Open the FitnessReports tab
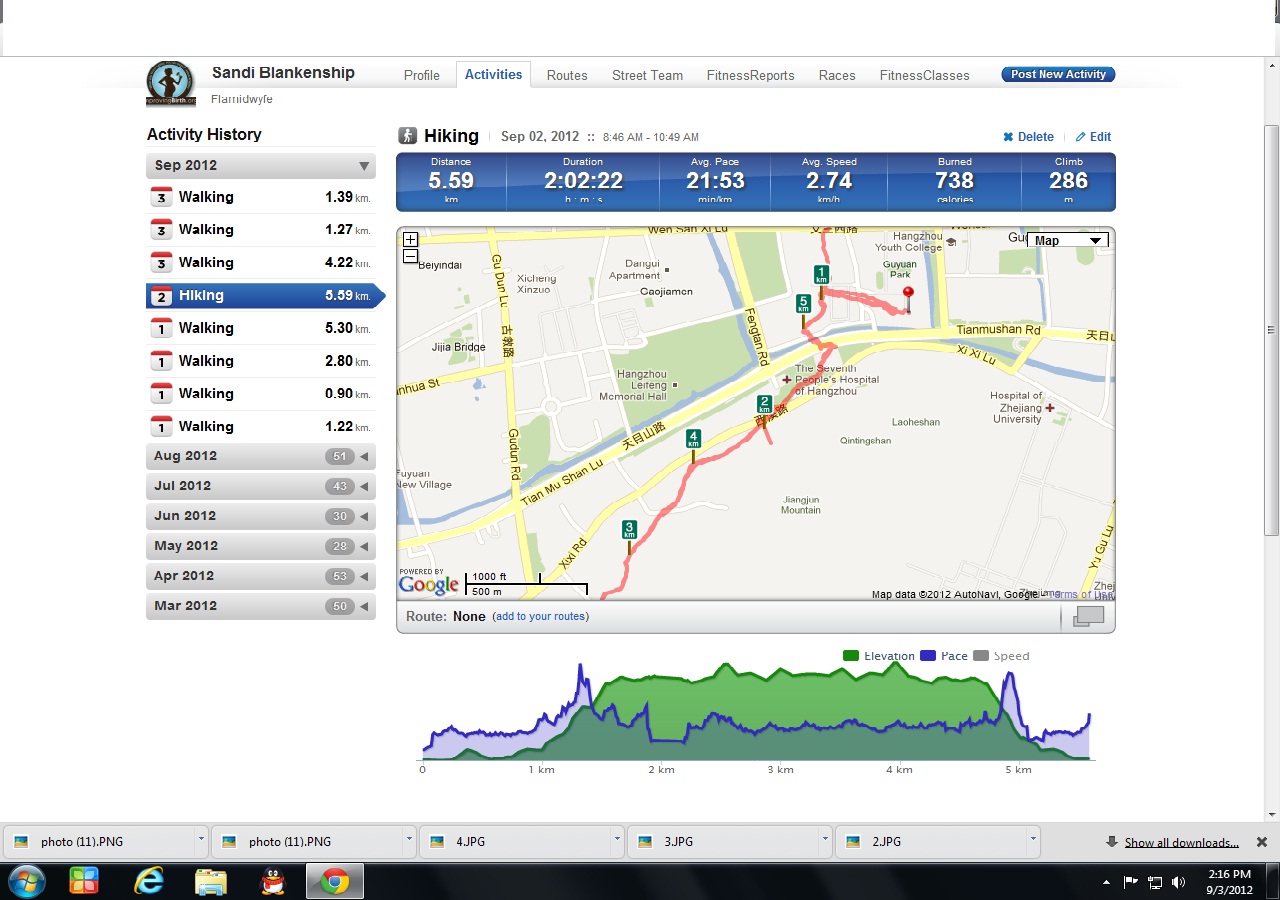The width and height of the screenshot is (1280, 900). (750, 75)
